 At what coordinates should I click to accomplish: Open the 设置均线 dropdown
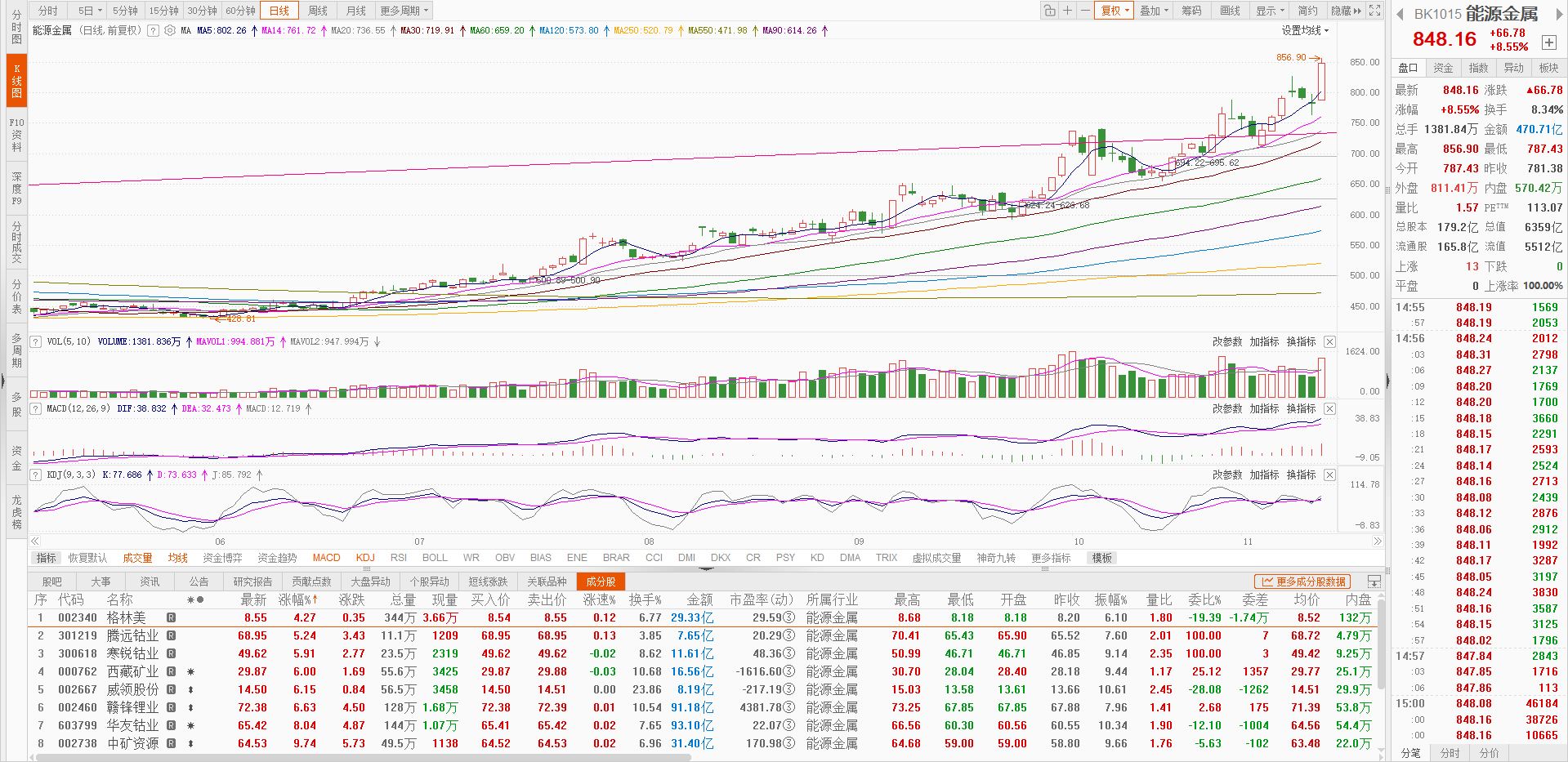pyautogui.click(x=1305, y=30)
